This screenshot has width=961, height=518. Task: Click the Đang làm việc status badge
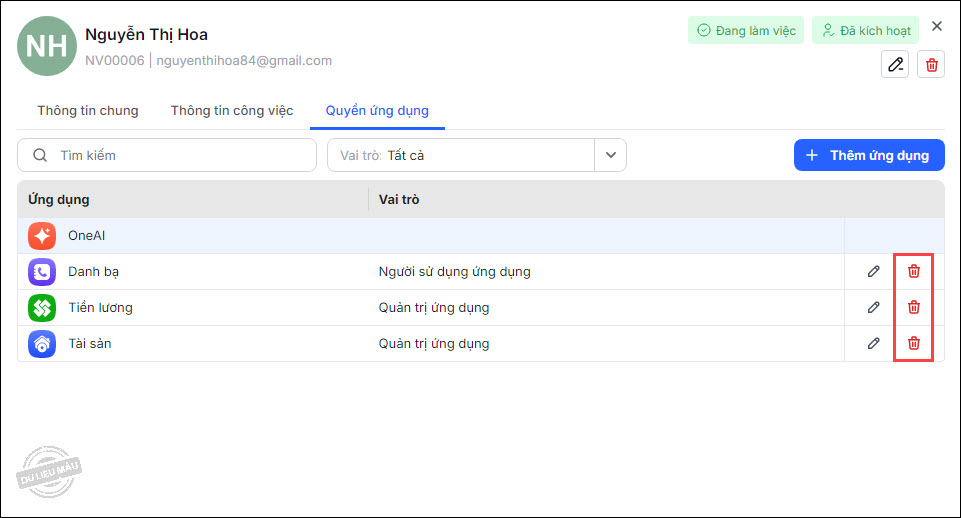click(746, 30)
